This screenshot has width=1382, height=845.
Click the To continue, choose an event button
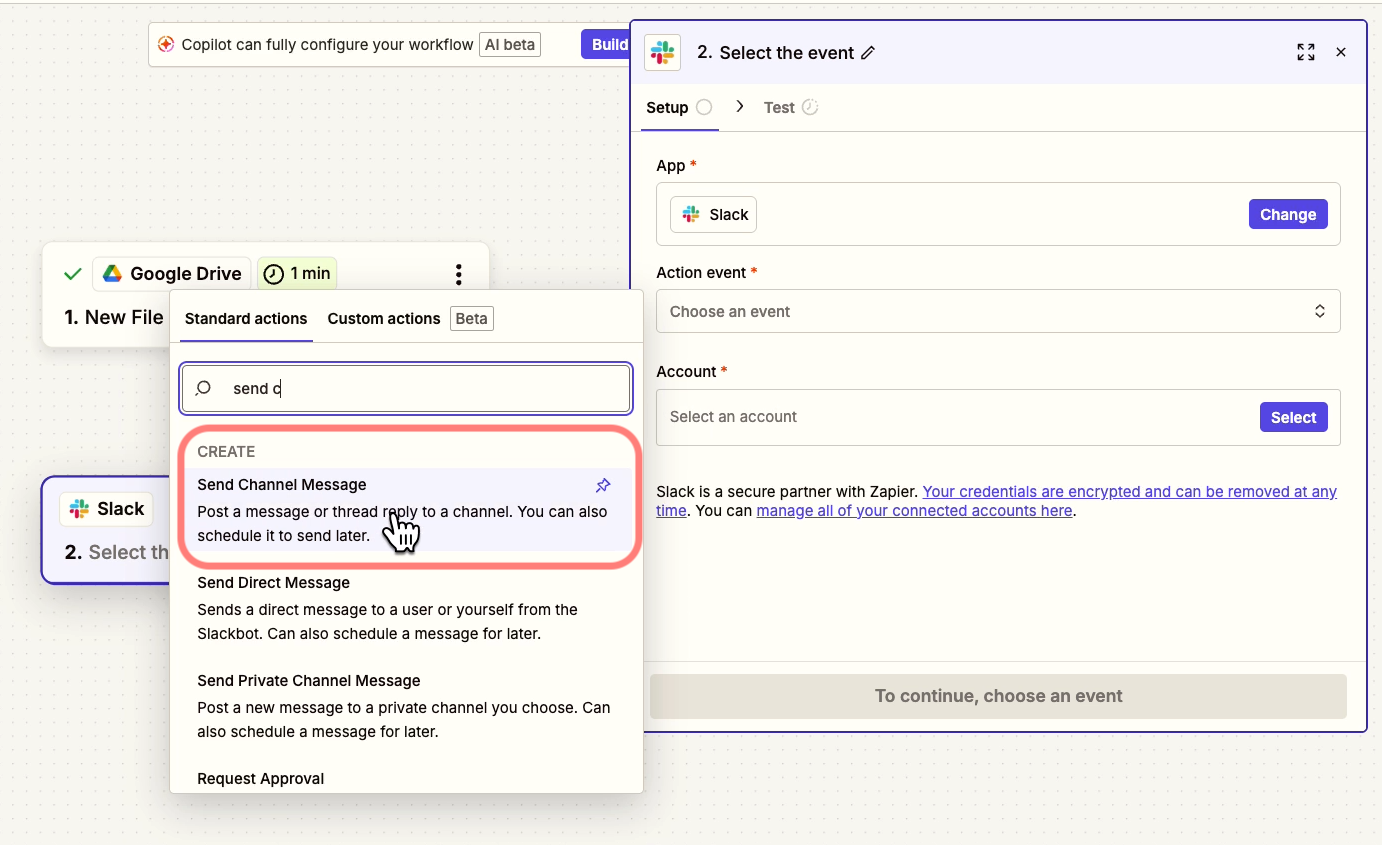(998, 696)
